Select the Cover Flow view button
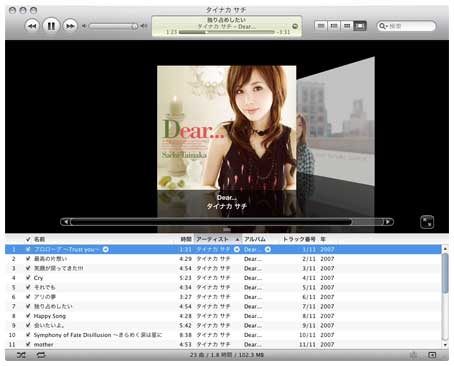 360,26
